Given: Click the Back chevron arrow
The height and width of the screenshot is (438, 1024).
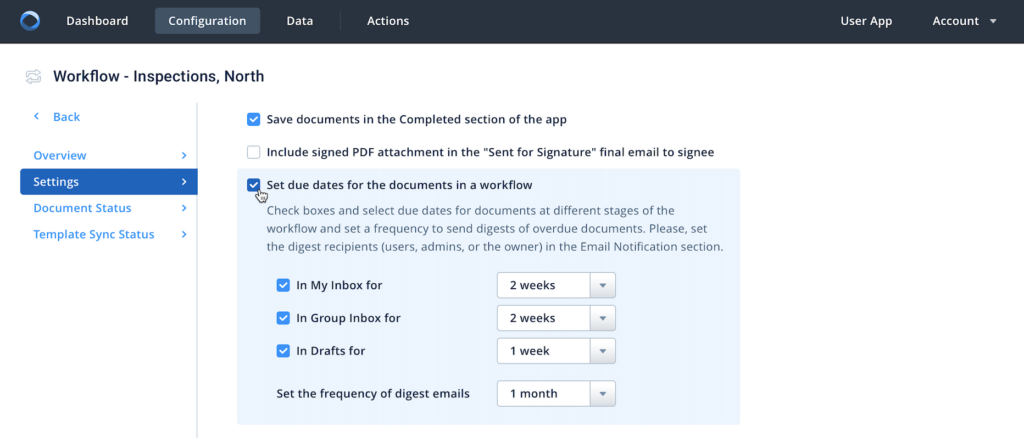Looking at the screenshot, I should point(37,117).
